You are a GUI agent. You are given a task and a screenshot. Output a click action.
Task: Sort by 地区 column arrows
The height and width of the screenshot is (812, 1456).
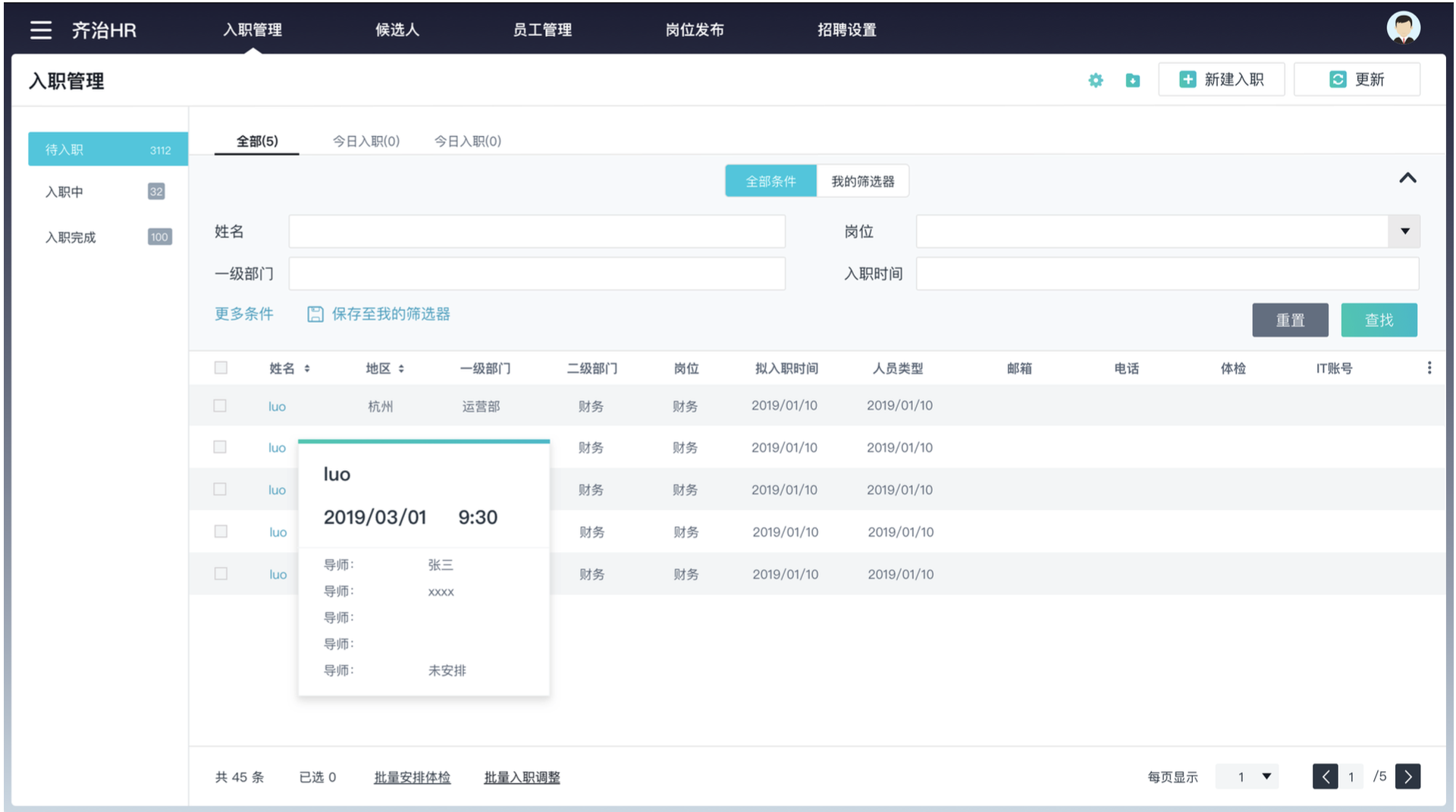point(401,368)
